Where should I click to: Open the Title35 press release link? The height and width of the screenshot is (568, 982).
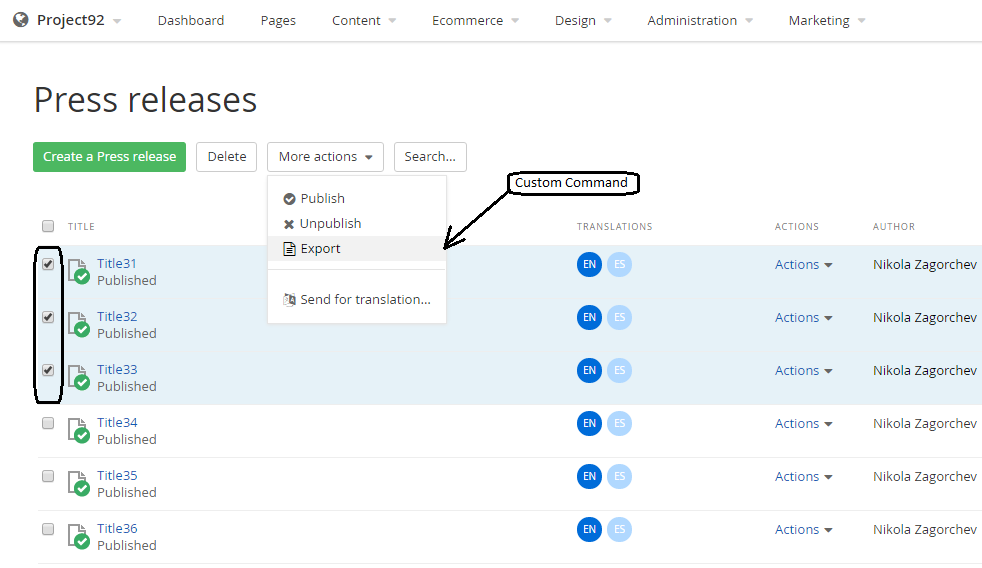coord(117,475)
